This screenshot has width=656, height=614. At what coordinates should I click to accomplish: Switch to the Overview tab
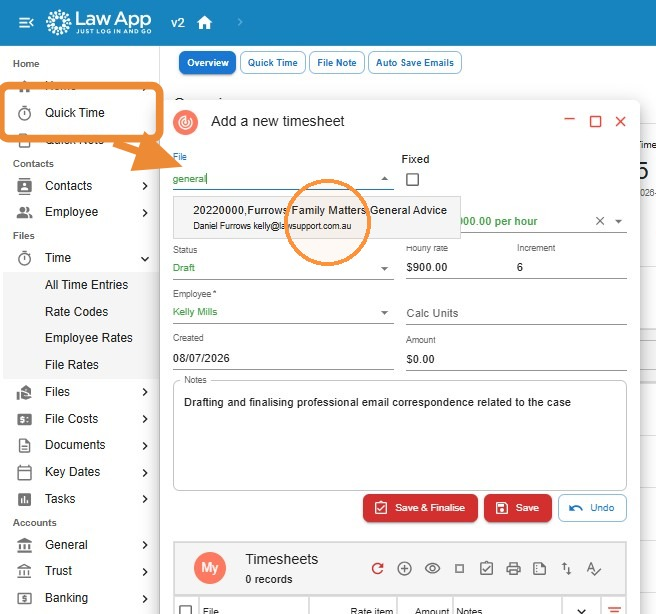(208, 63)
